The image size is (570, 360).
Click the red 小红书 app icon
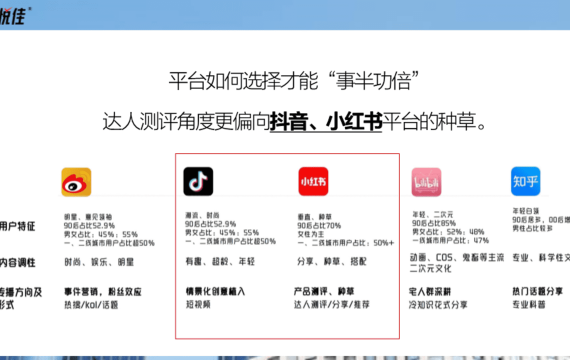[313, 181]
